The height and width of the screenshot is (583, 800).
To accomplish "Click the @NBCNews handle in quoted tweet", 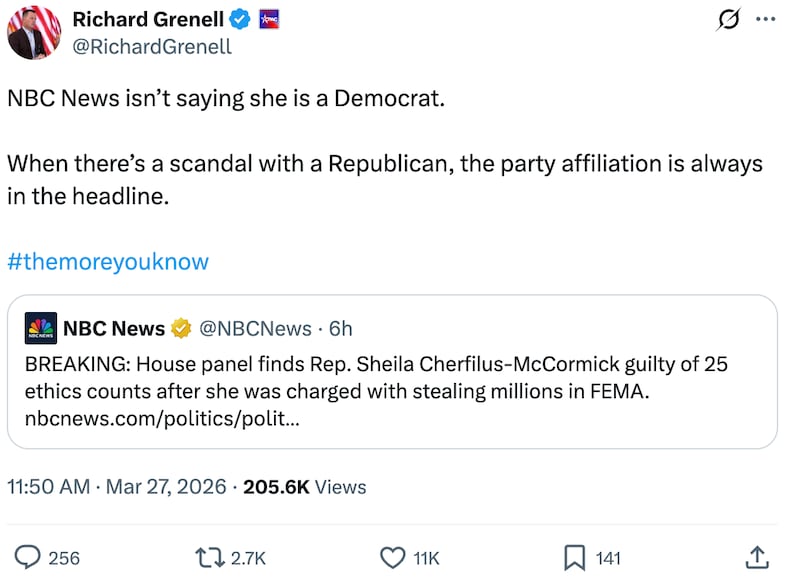I will point(255,329).
